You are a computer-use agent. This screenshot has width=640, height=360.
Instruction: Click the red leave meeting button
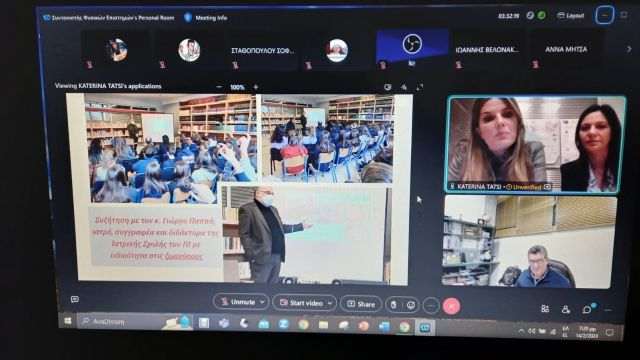click(x=451, y=306)
